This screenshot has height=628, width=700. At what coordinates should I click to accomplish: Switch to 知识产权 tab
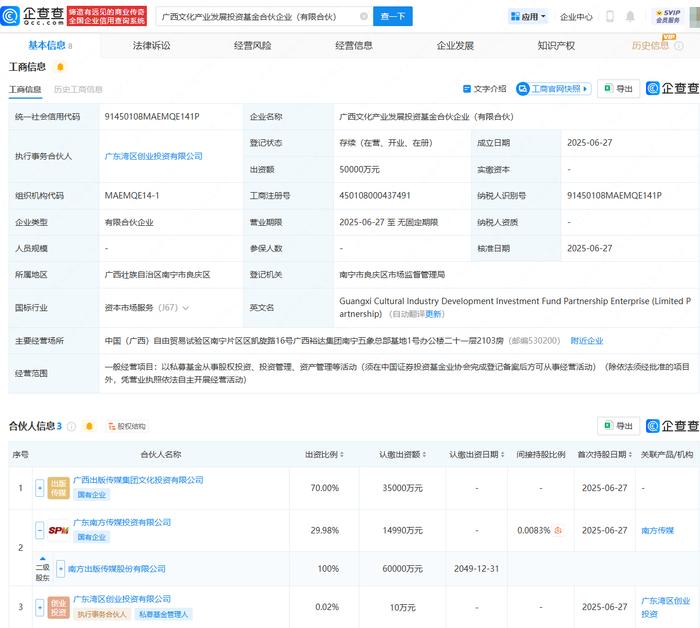pos(556,46)
